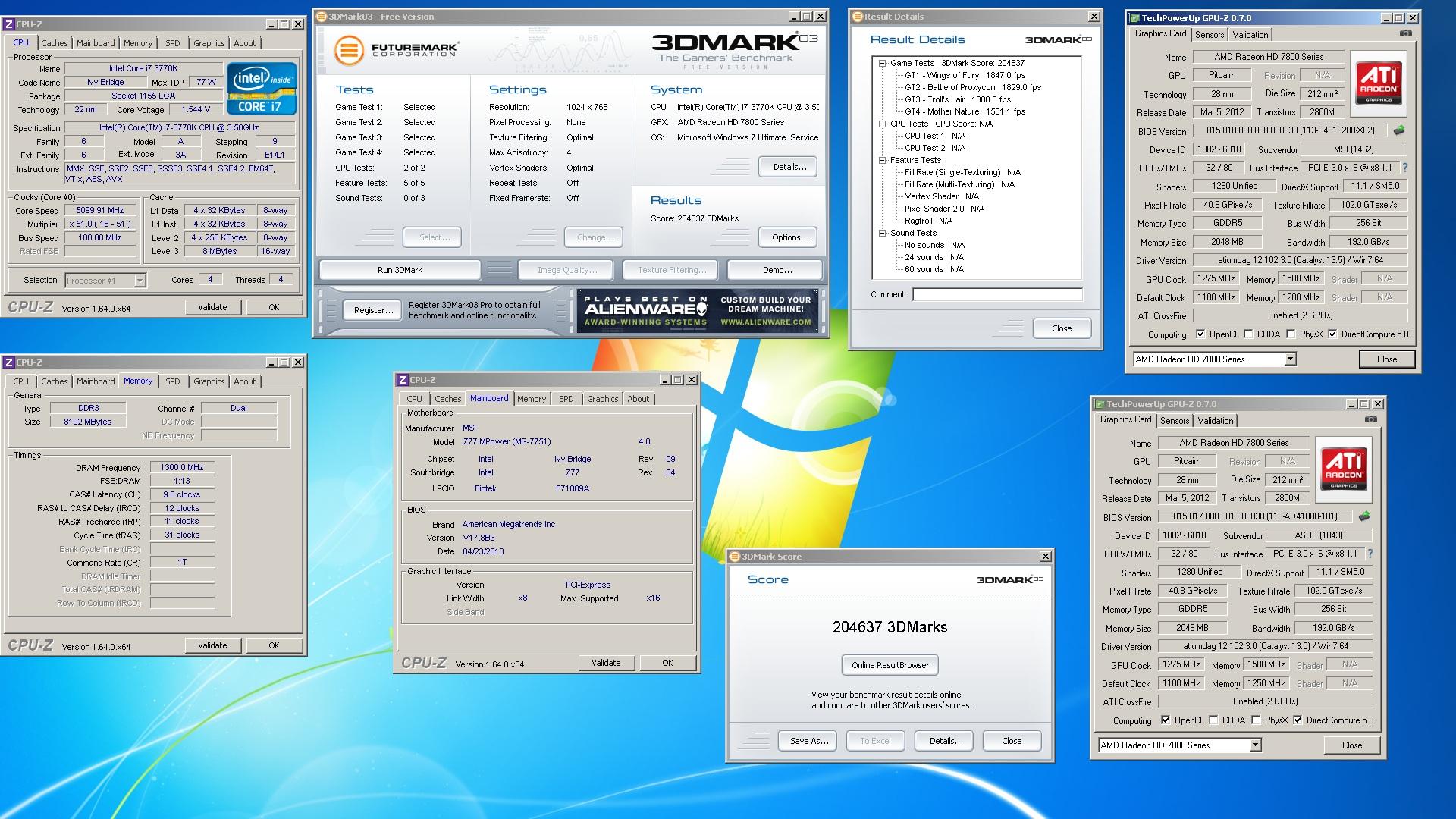Click OK button in CPU-Z Memory window
This screenshot has width=1456, height=819.
(274, 645)
